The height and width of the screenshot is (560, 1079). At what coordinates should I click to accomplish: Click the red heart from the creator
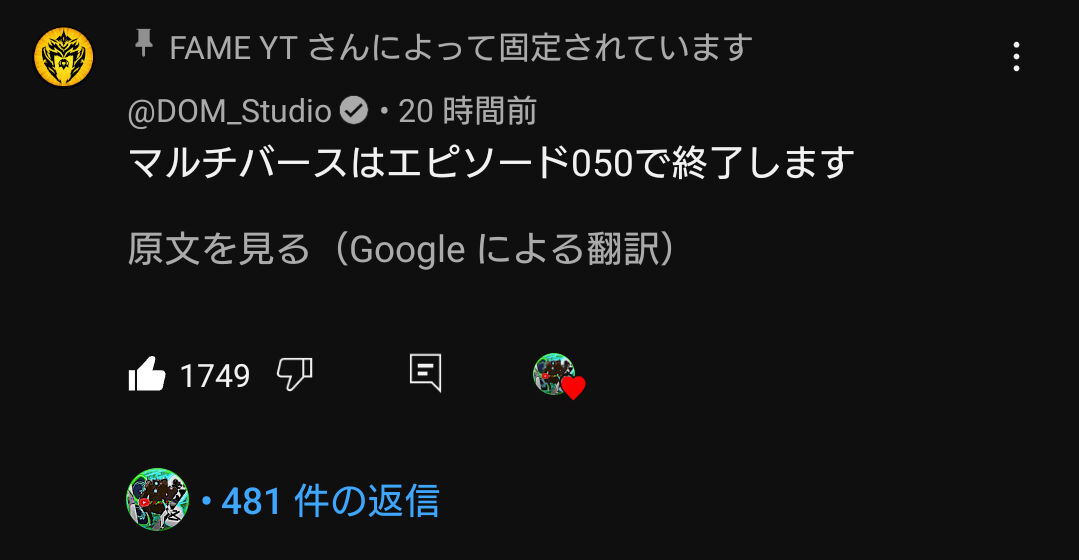573,388
